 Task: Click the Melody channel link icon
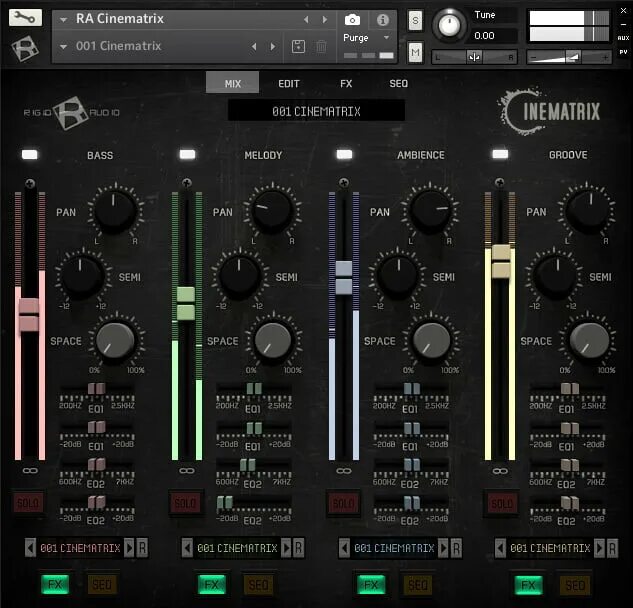coord(187,470)
